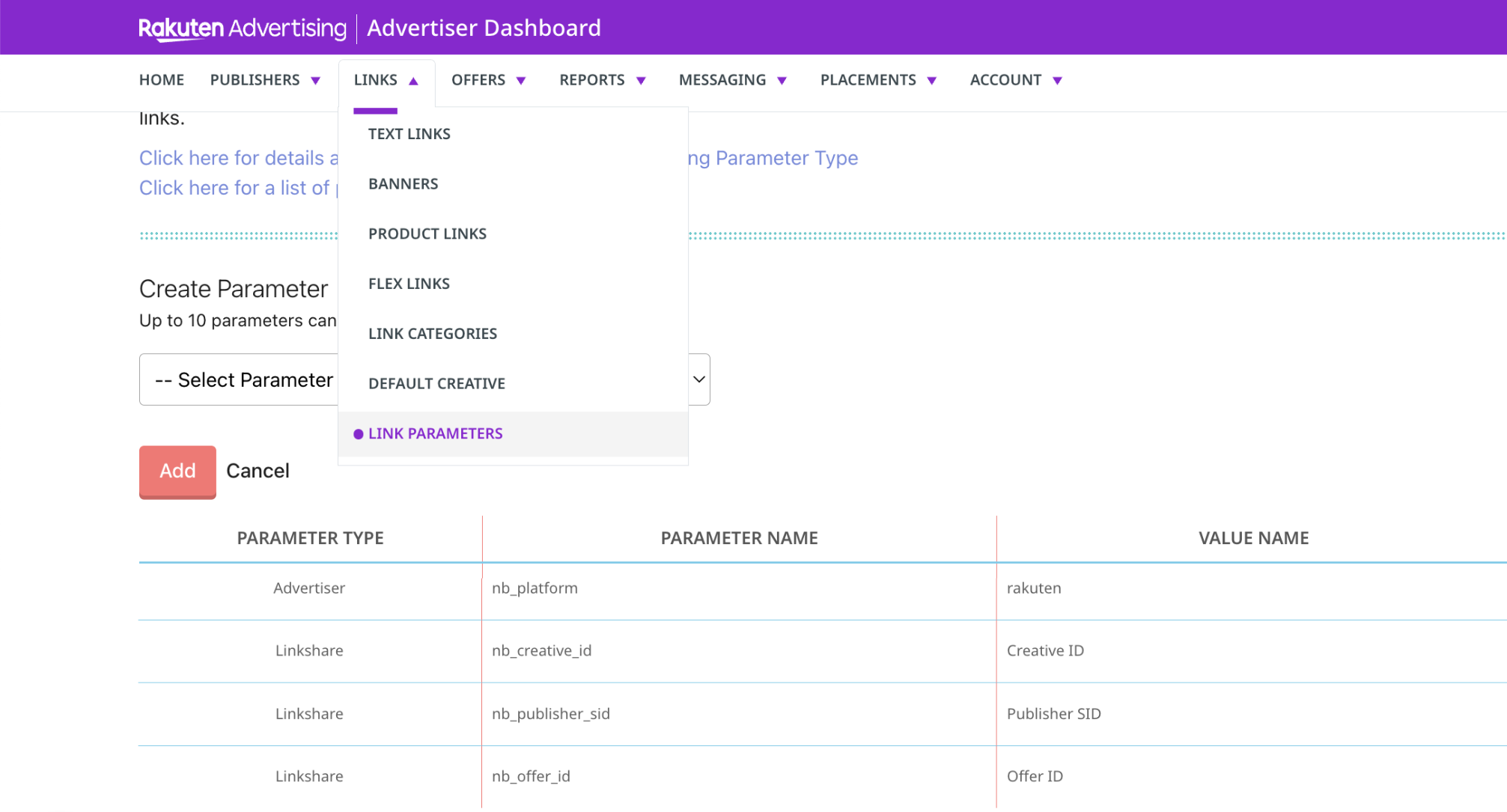Screen dimensions: 1507x812
Task: Click Linkshare in the nb_creative_id row
Action: pyautogui.click(x=309, y=651)
